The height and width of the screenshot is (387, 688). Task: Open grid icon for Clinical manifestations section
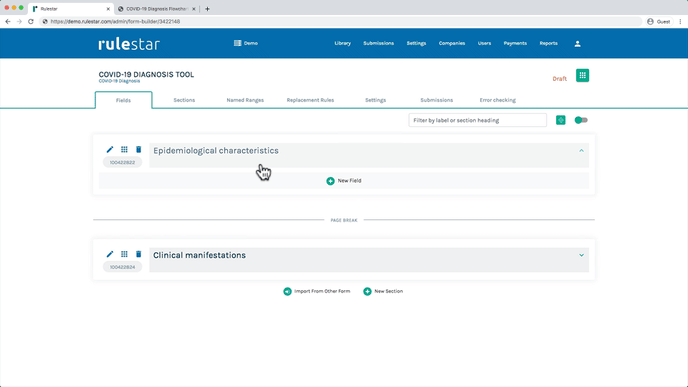point(124,254)
